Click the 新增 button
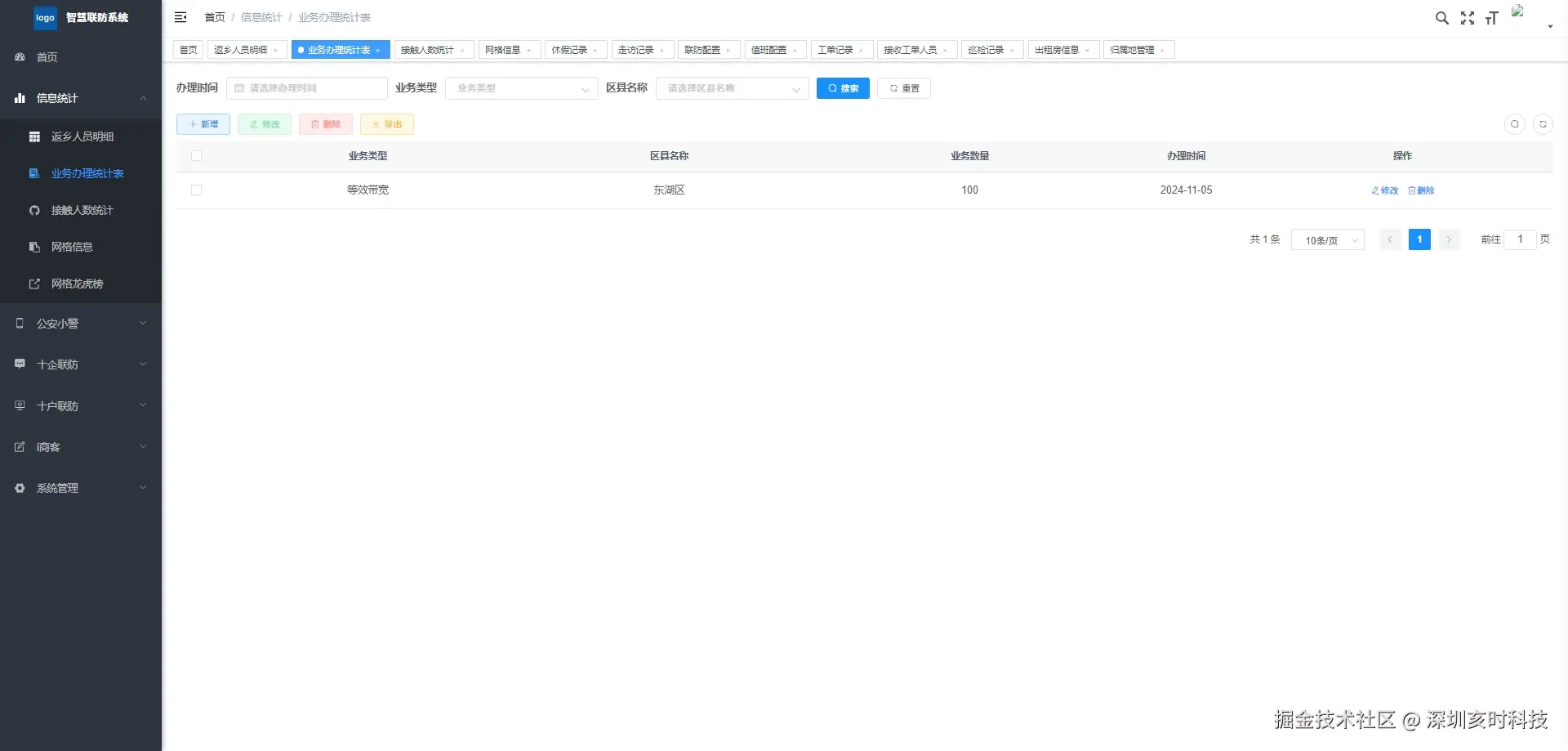1568x751 pixels. tap(203, 124)
